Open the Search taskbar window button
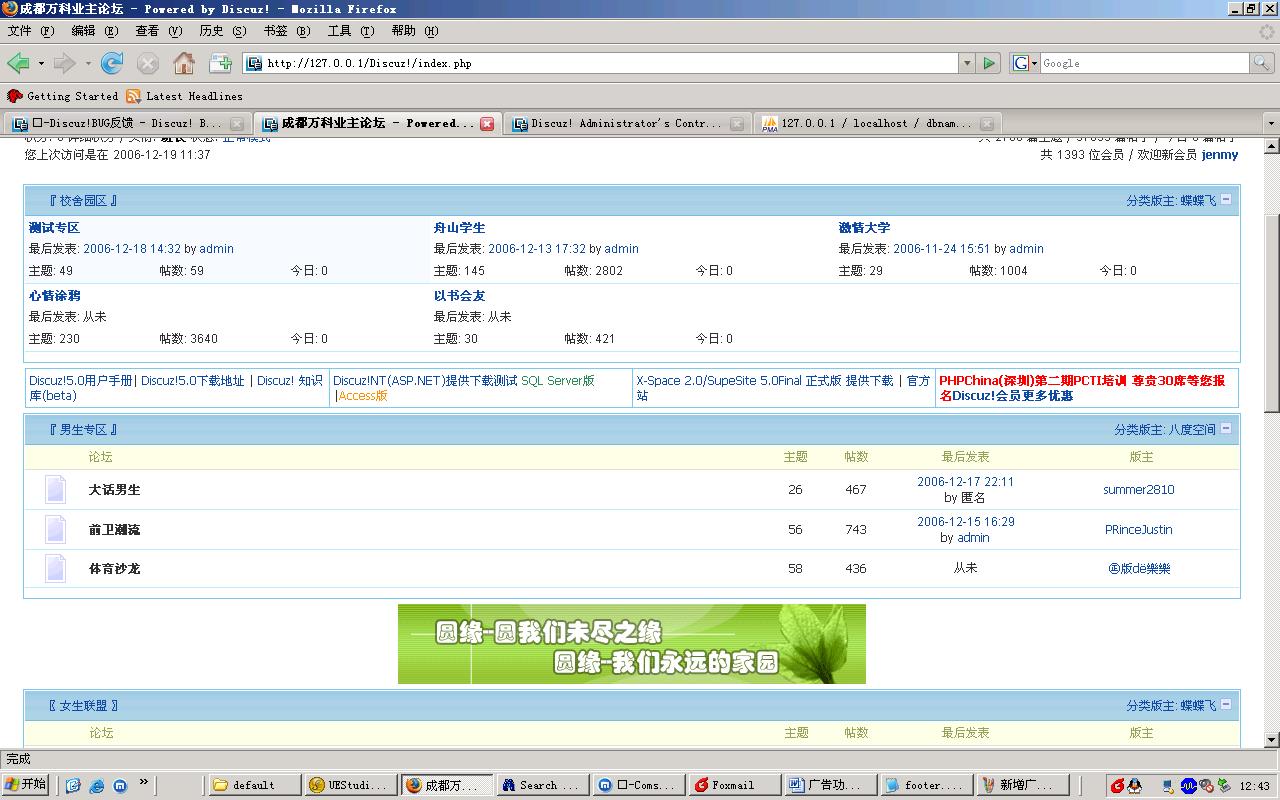 pos(541,785)
